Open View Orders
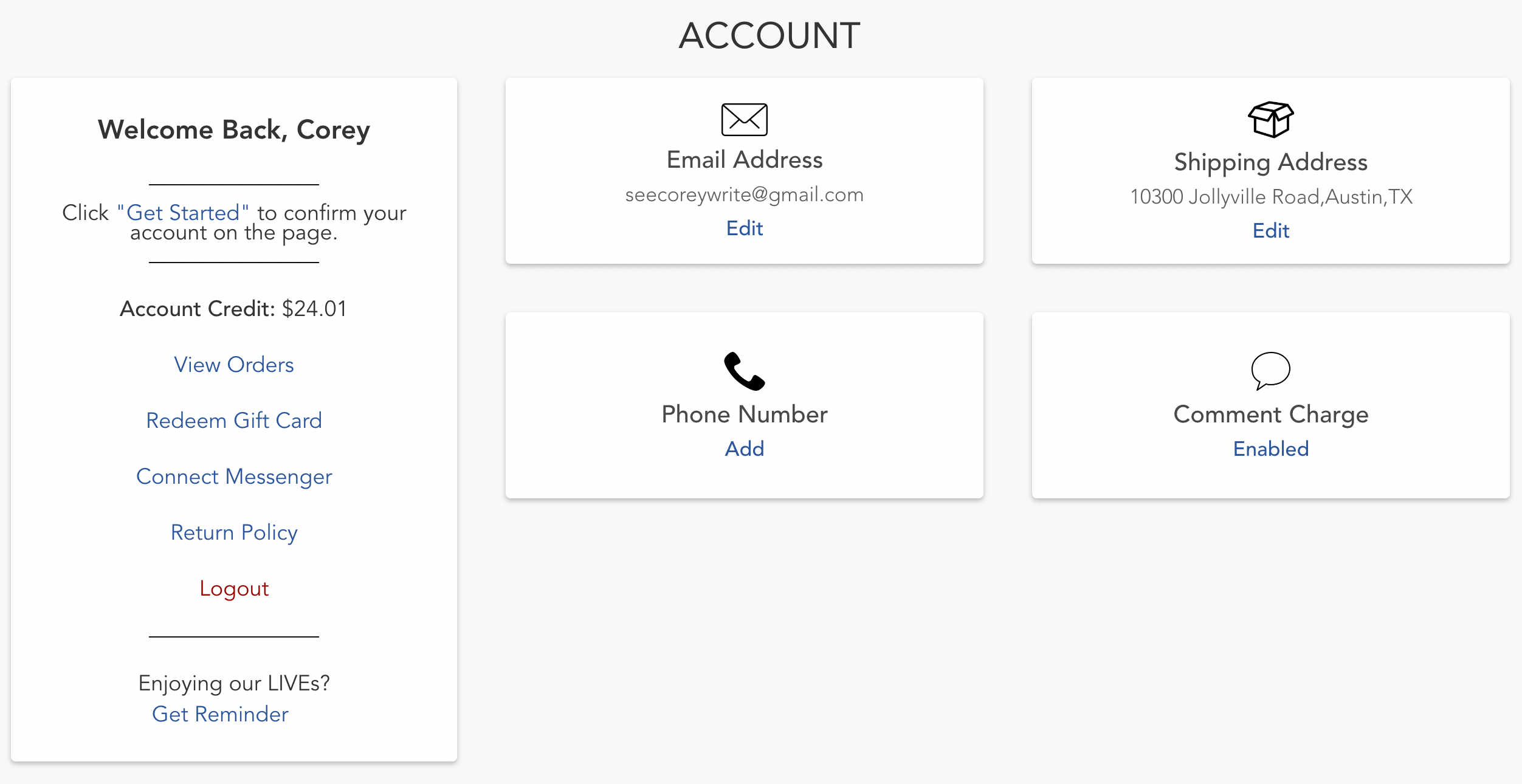Viewport: 1522px width, 784px height. click(234, 365)
